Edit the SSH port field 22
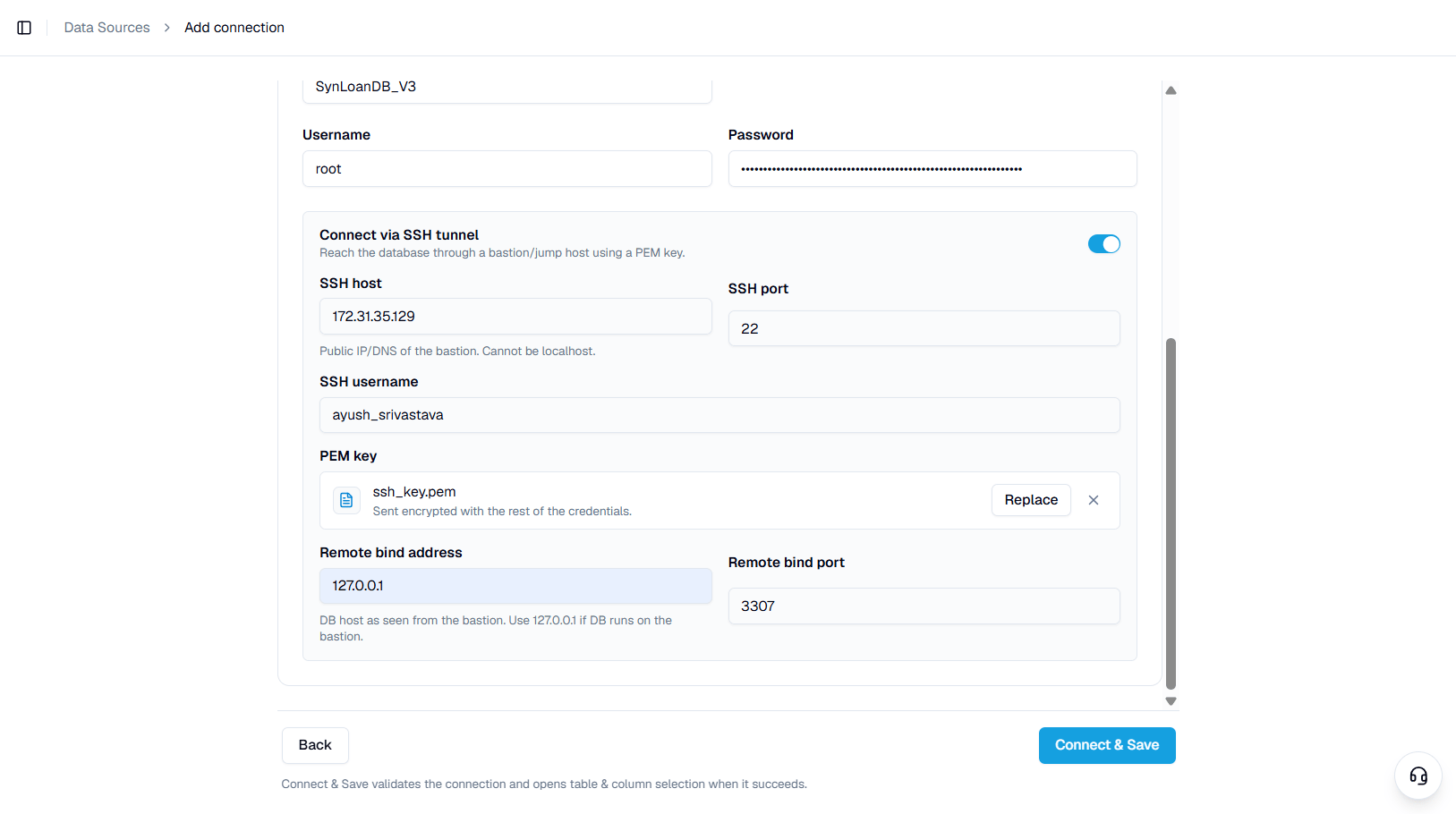 924,328
